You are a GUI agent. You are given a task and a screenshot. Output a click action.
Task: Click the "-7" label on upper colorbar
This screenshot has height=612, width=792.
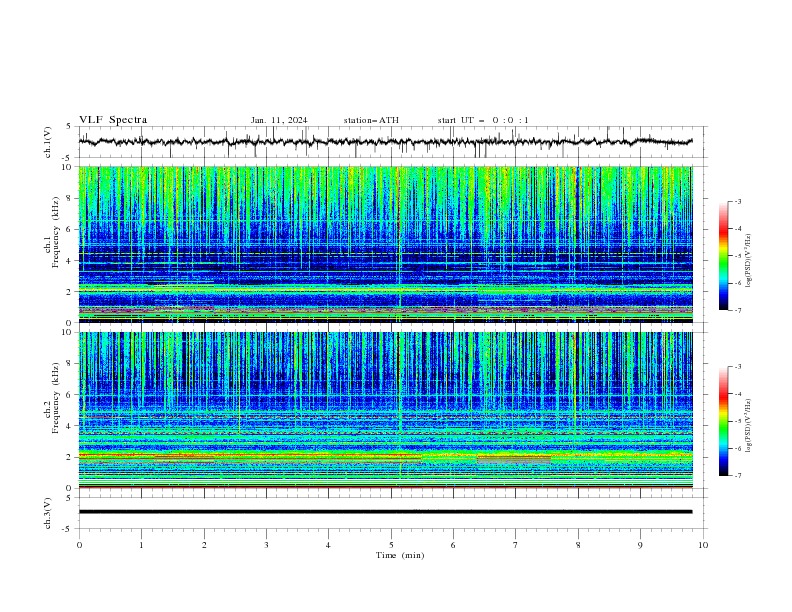(737, 310)
